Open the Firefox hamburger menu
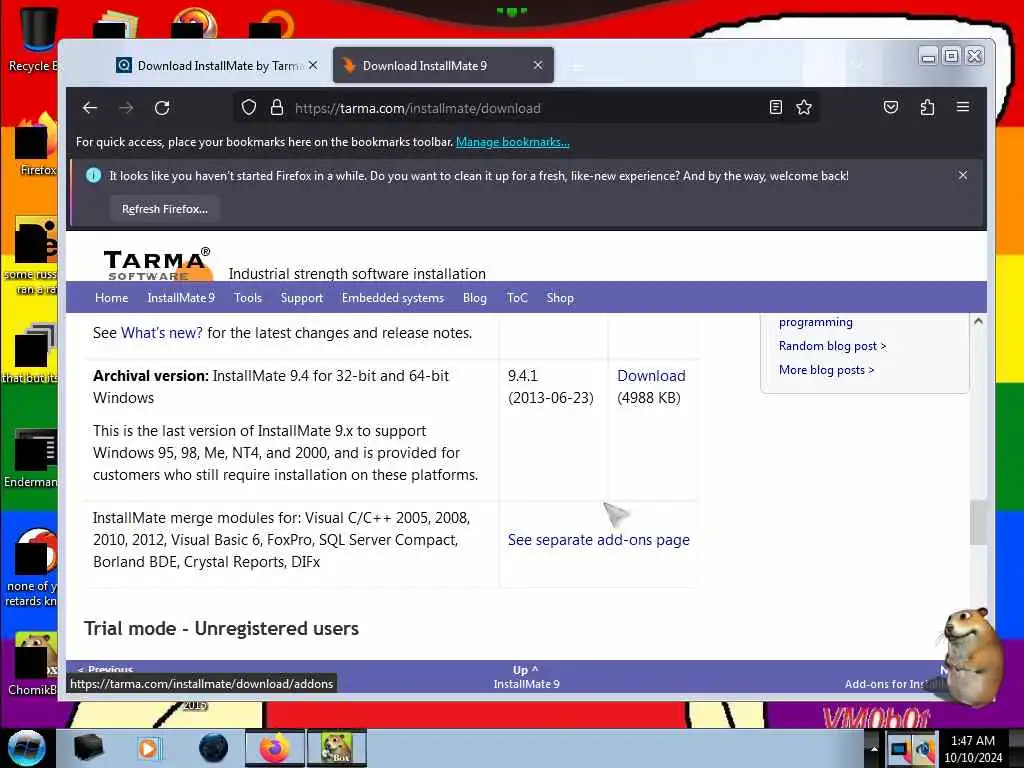1024x768 pixels. (x=963, y=107)
